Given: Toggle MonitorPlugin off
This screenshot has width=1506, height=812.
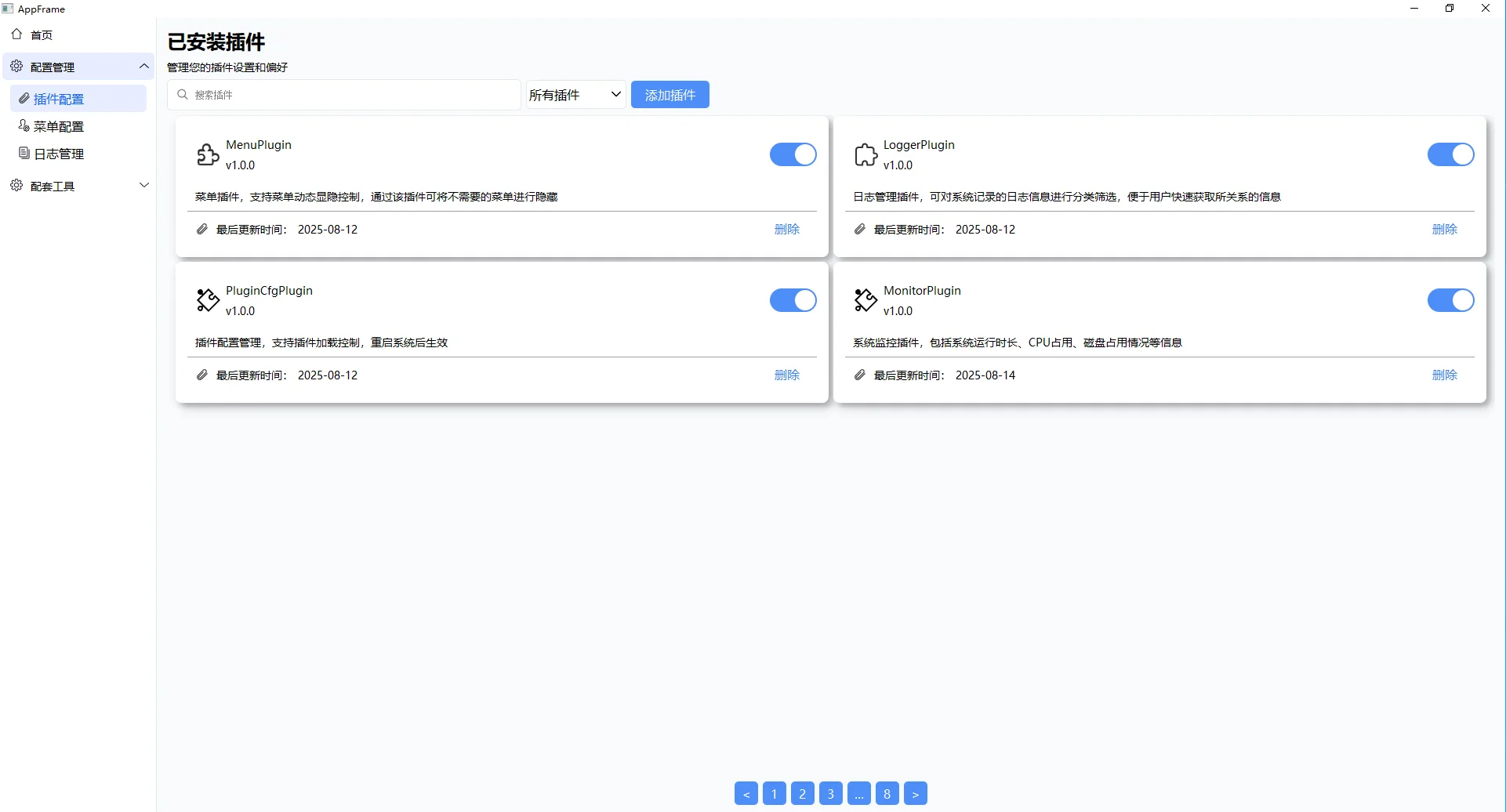Looking at the screenshot, I should point(1450,300).
